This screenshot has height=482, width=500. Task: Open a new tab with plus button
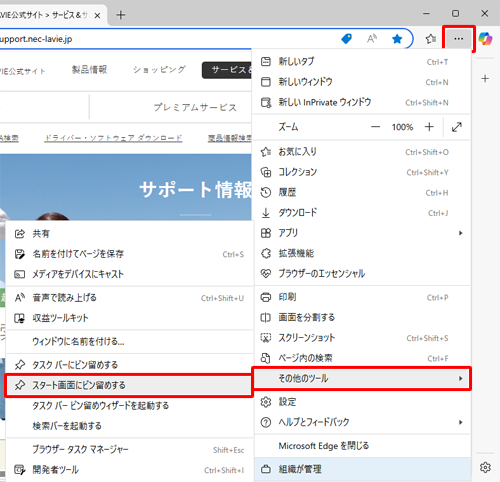pos(121,15)
